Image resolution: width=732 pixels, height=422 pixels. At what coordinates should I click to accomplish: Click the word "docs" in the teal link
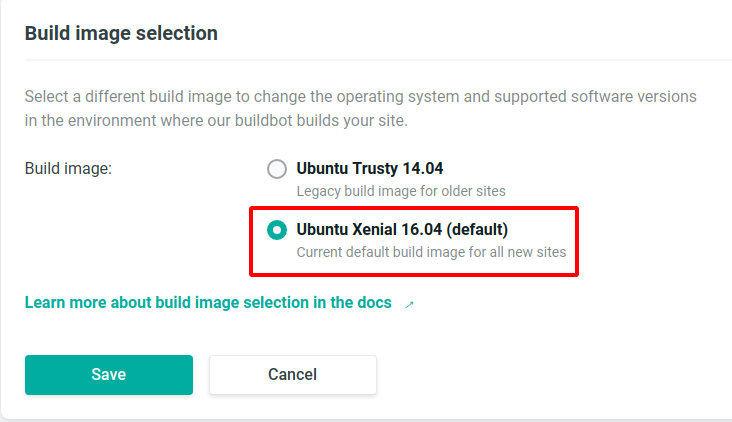374,302
